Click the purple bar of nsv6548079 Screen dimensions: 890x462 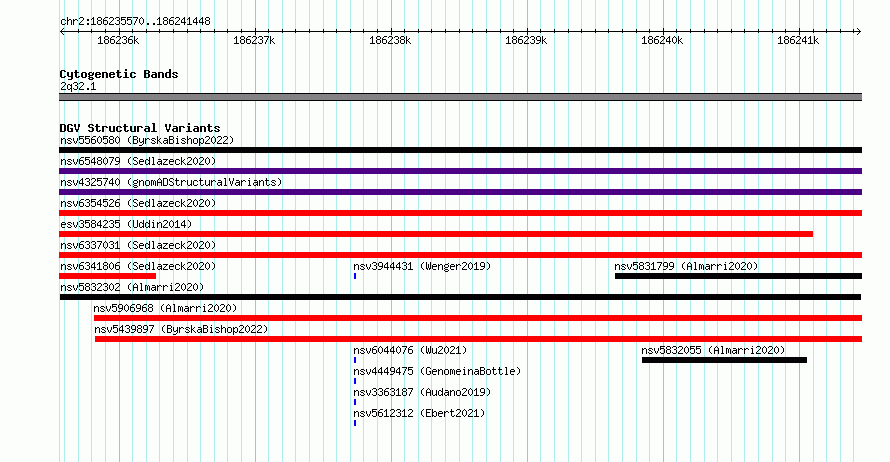tap(460, 171)
